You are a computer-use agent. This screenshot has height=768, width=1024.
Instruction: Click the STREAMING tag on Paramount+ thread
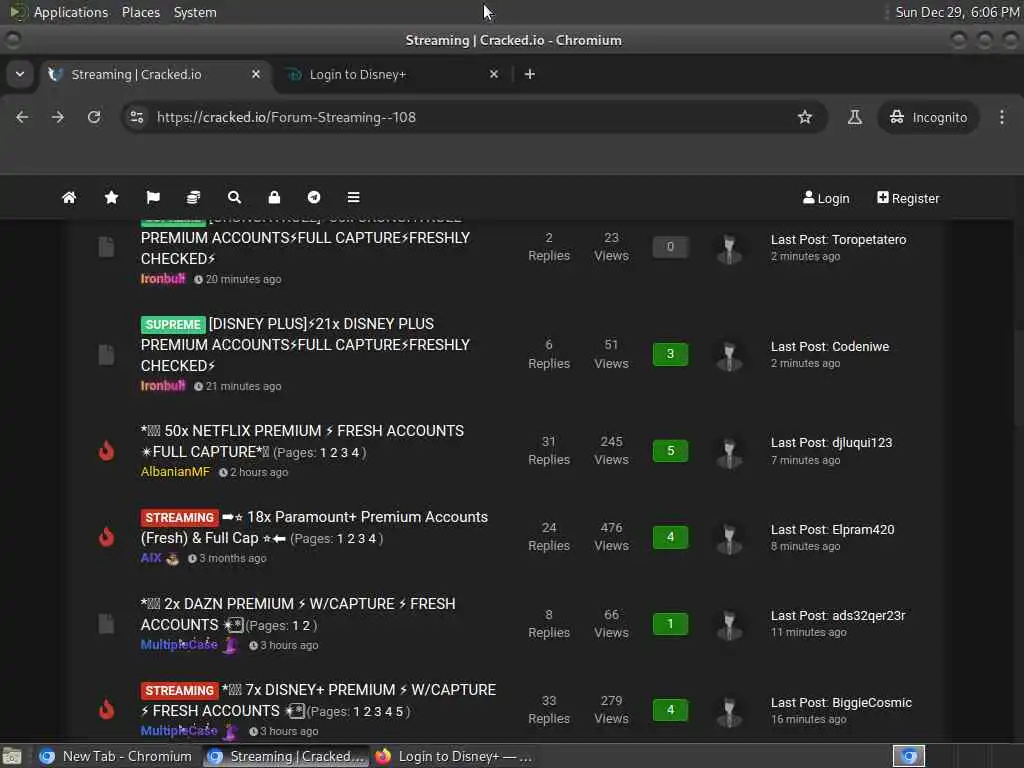pyautogui.click(x=179, y=517)
